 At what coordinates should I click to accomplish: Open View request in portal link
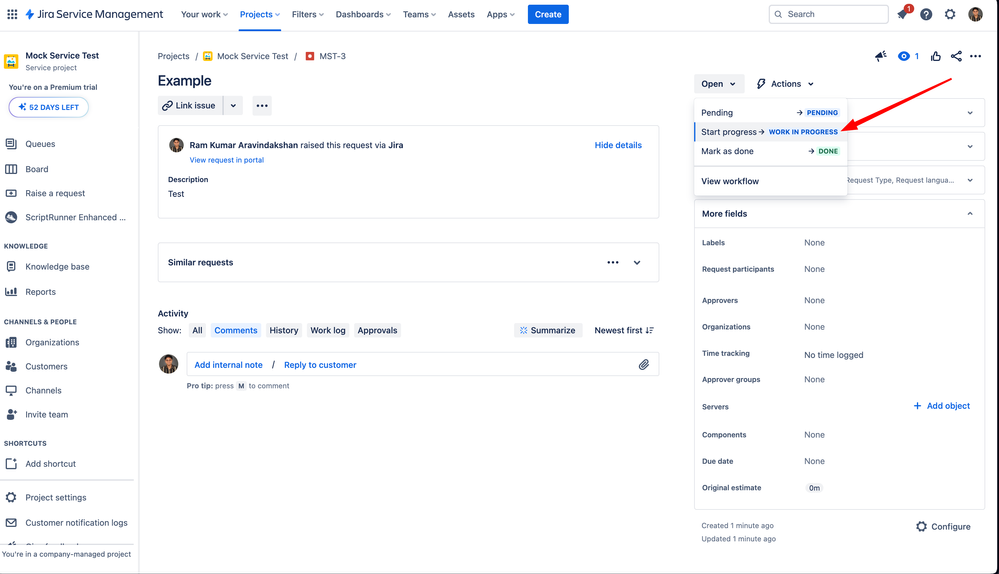click(226, 160)
